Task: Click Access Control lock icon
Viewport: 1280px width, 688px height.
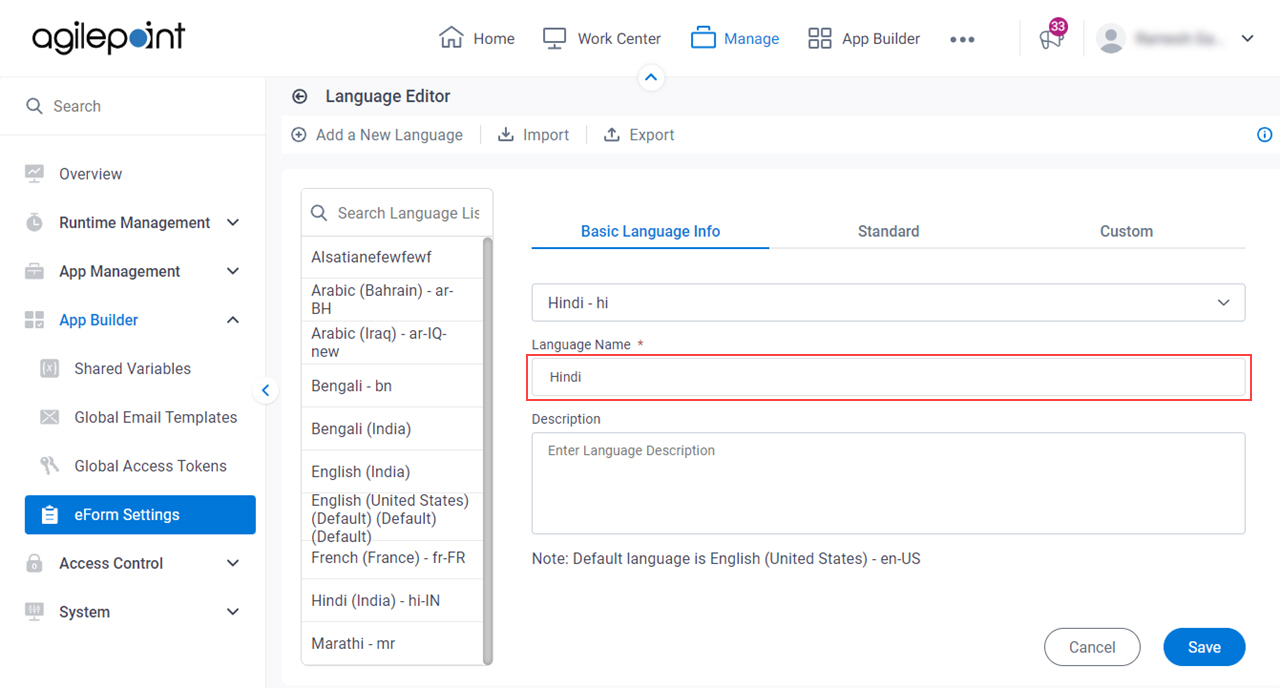Action: [35, 563]
